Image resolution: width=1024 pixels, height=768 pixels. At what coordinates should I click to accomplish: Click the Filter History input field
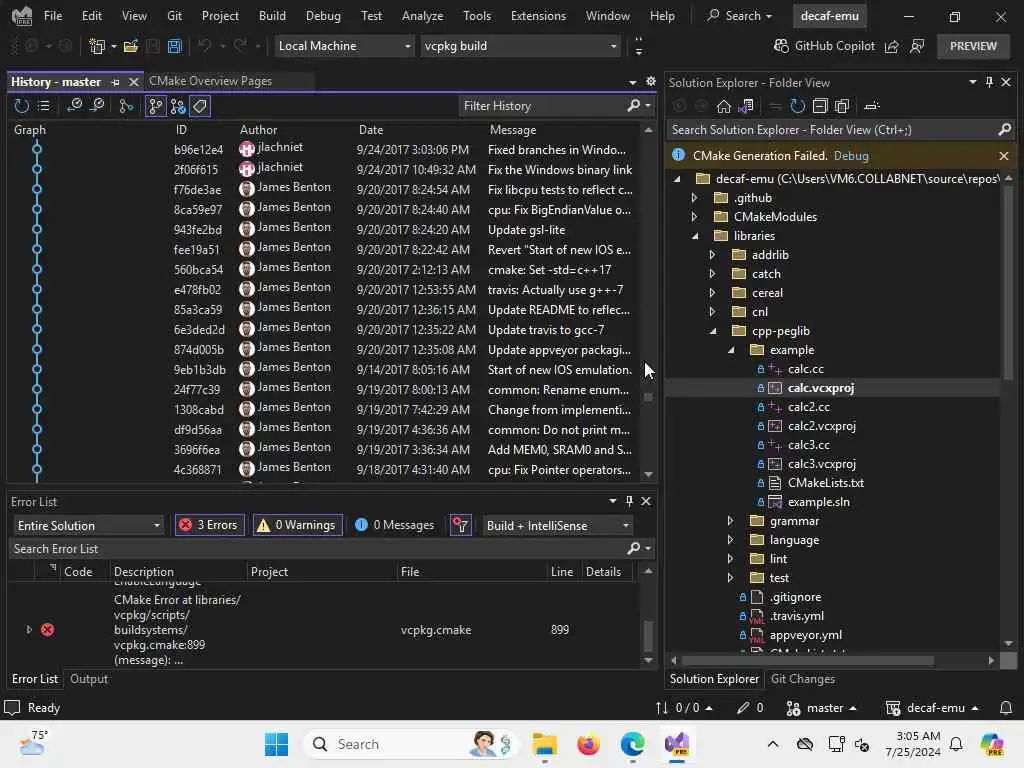[x=543, y=106]
